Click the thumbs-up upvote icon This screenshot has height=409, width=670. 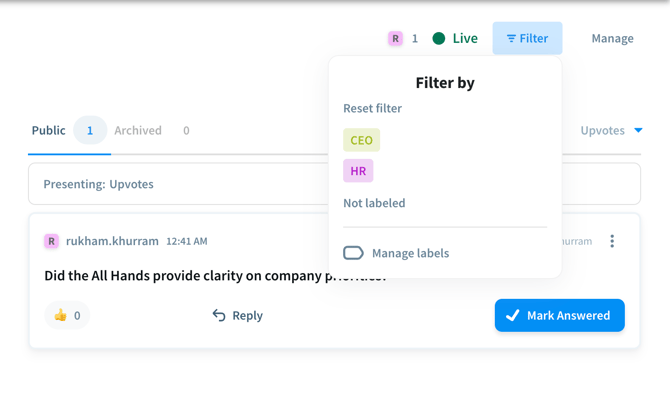click(x=60, y=315)
